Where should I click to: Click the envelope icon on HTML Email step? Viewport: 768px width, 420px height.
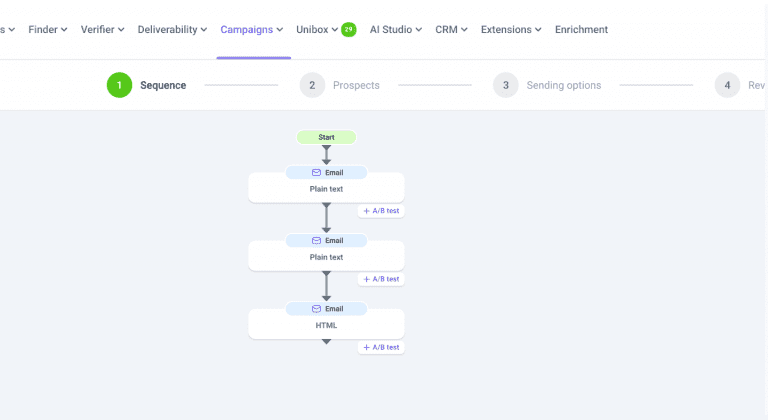tap(316, 308)
